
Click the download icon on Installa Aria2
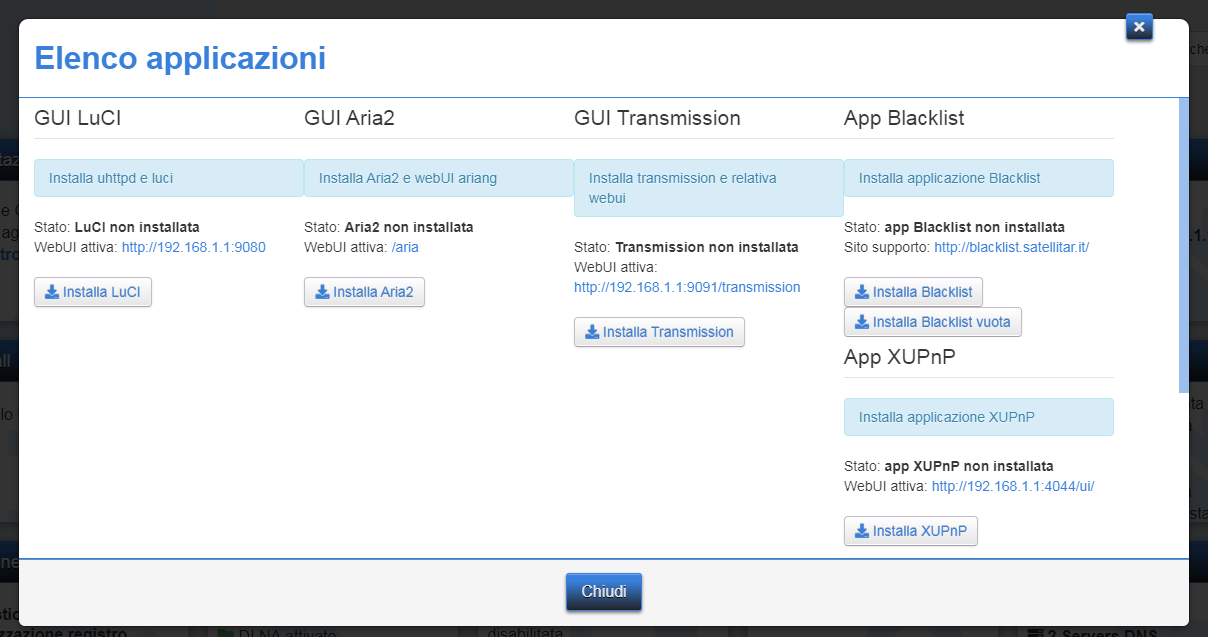[323, 292]
